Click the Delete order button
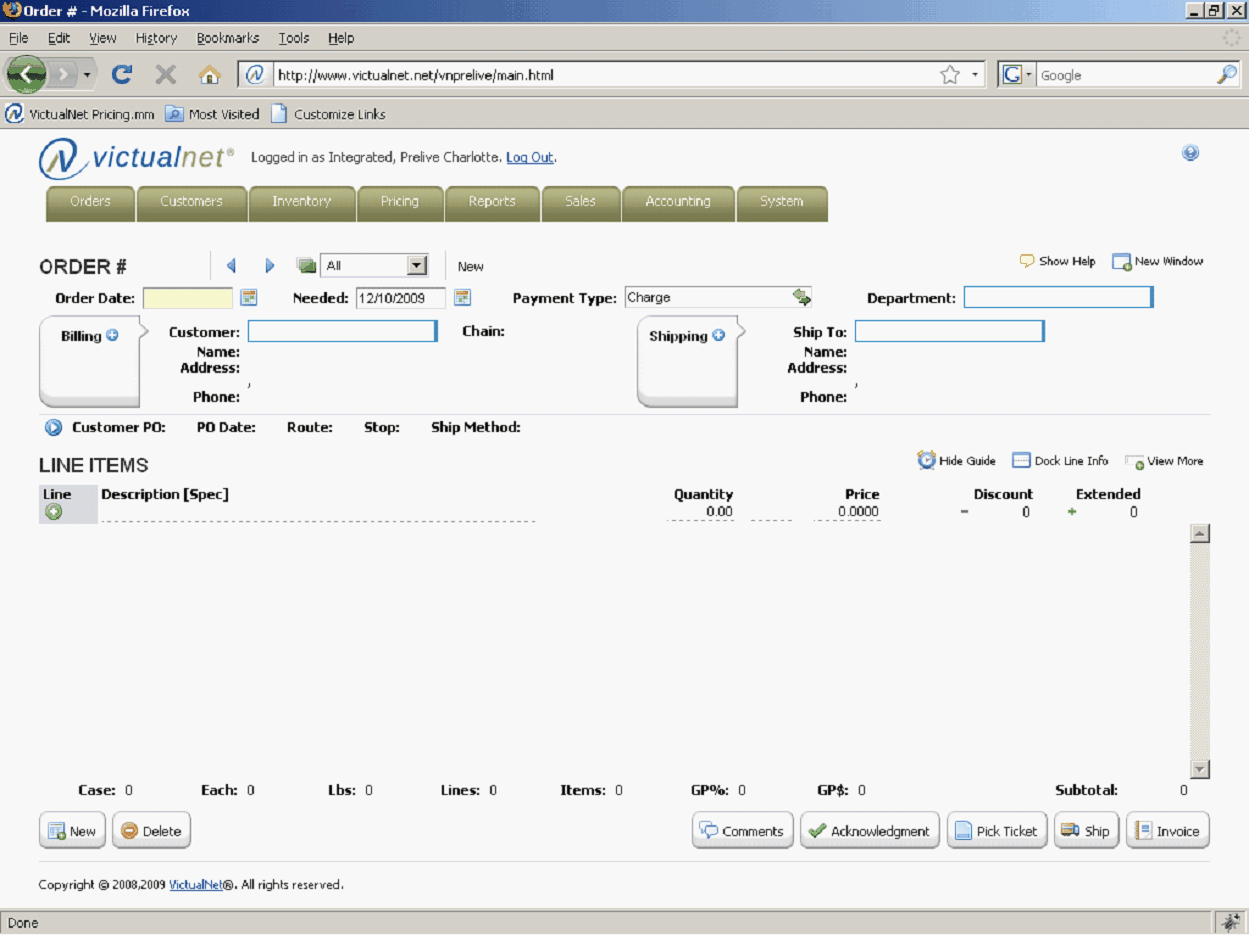The height and width of the screenshot is (936, 1250). point(151,830)
